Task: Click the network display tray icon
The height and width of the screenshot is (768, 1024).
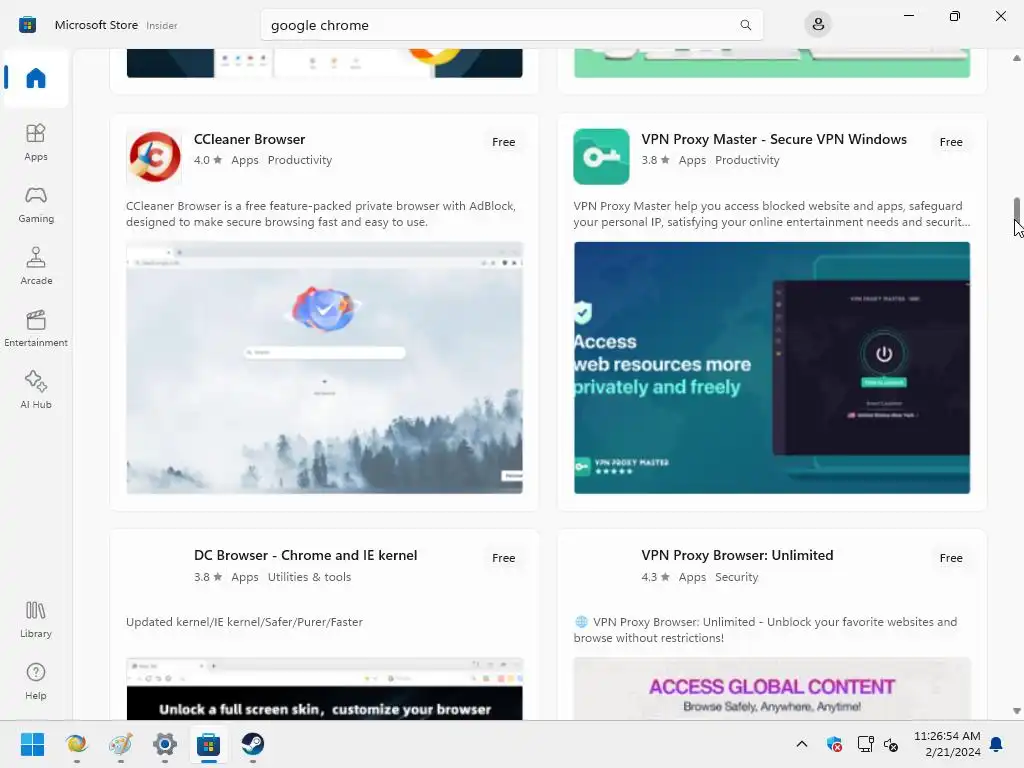Action: pos(865,744)
